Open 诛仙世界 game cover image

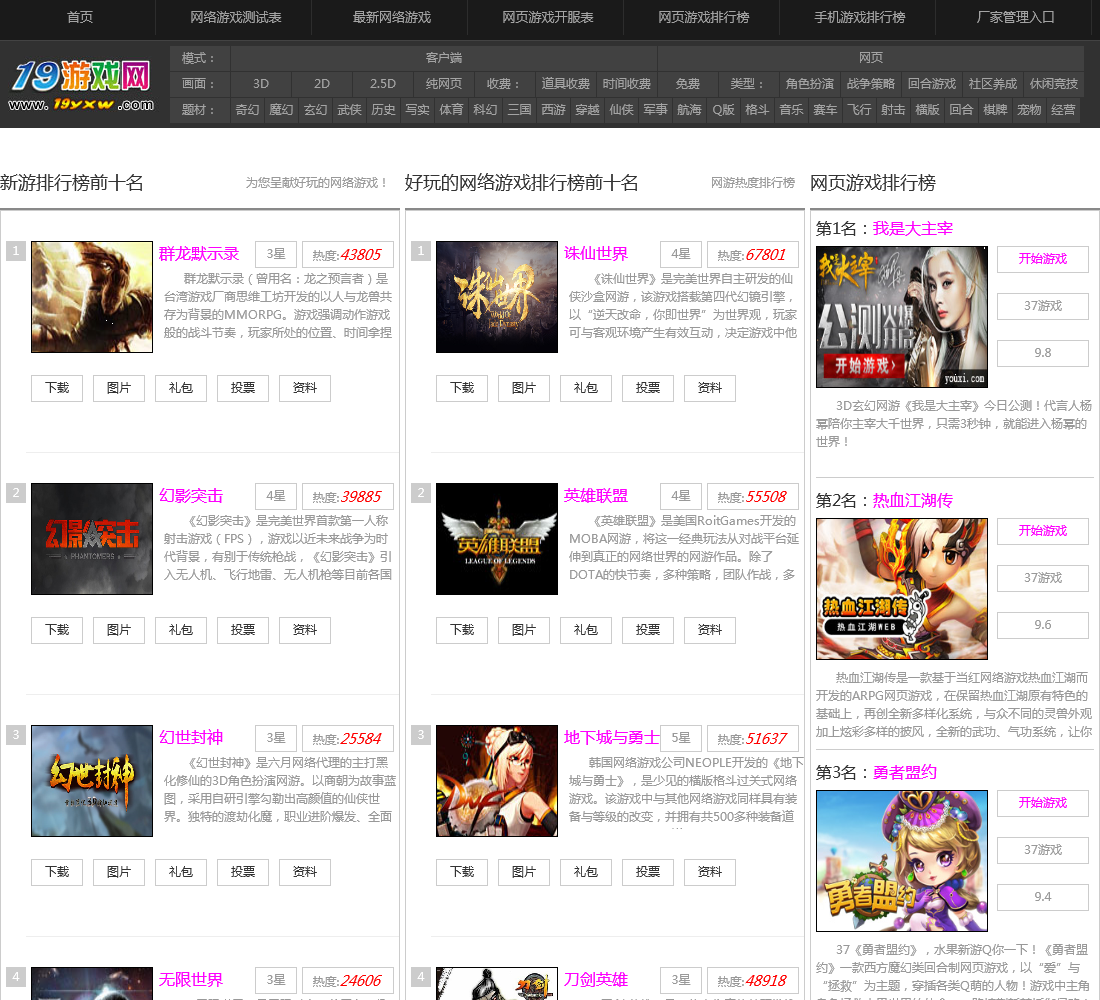coord(497,297)
